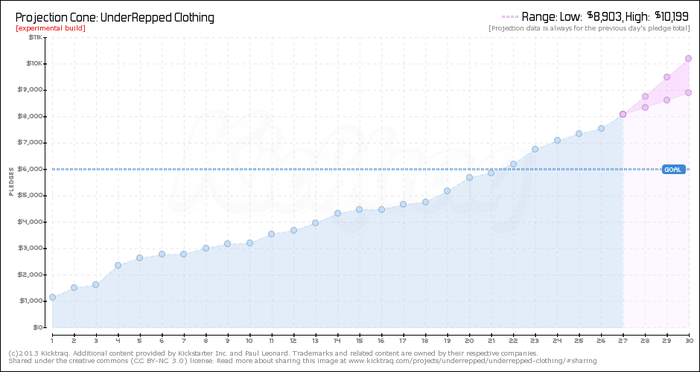700x372 pixels.
Task: Click the data point for day 3
Action: tap(96, 284)
